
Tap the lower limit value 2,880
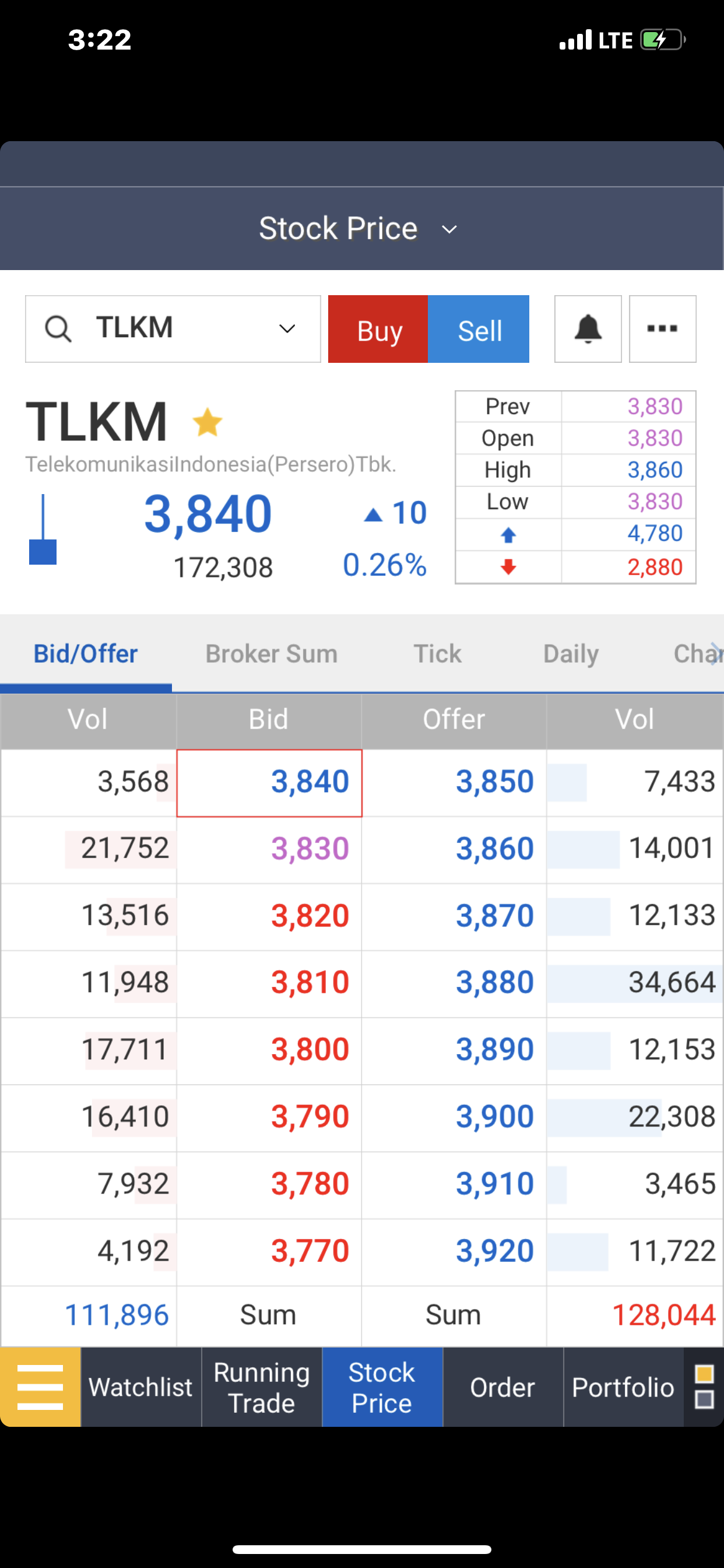tap(655, 568)
